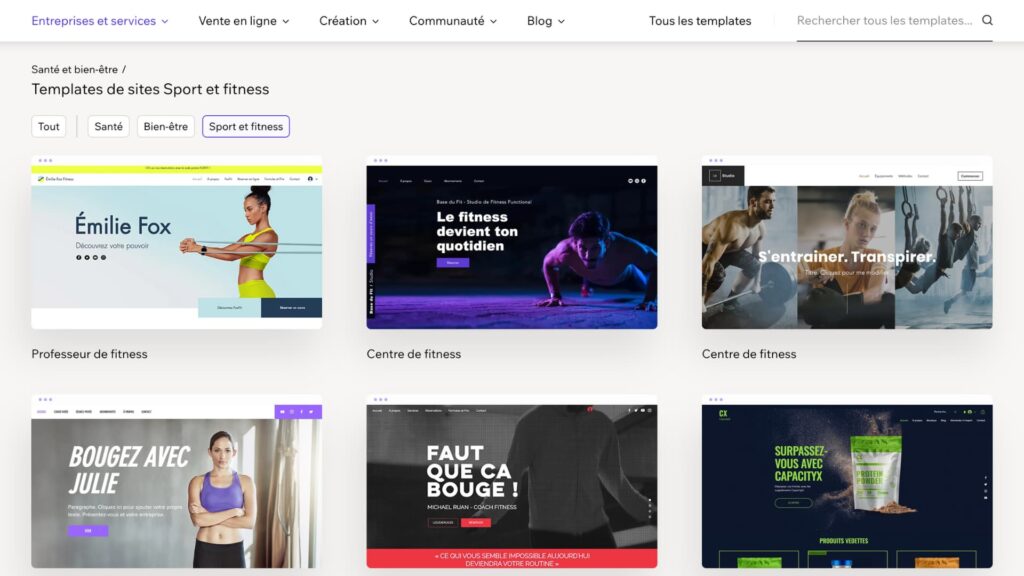
Task: Select the Bien-être filter
Action: click(x=165, y=126)
